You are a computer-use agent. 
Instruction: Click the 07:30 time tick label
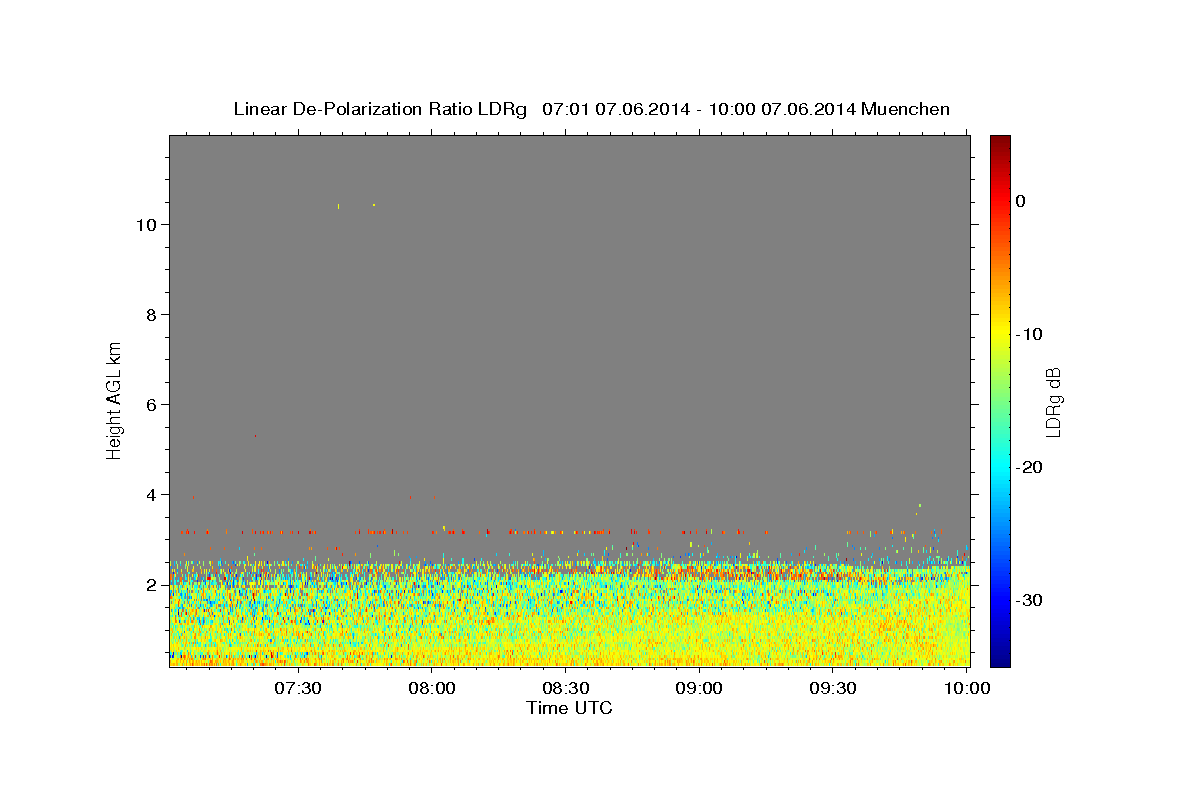click(x=298, y=688)
